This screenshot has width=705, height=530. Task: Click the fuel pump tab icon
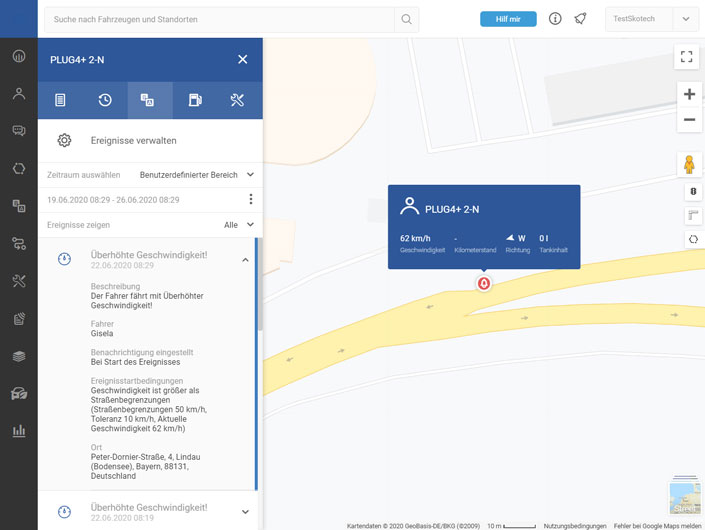click(195, 100)
